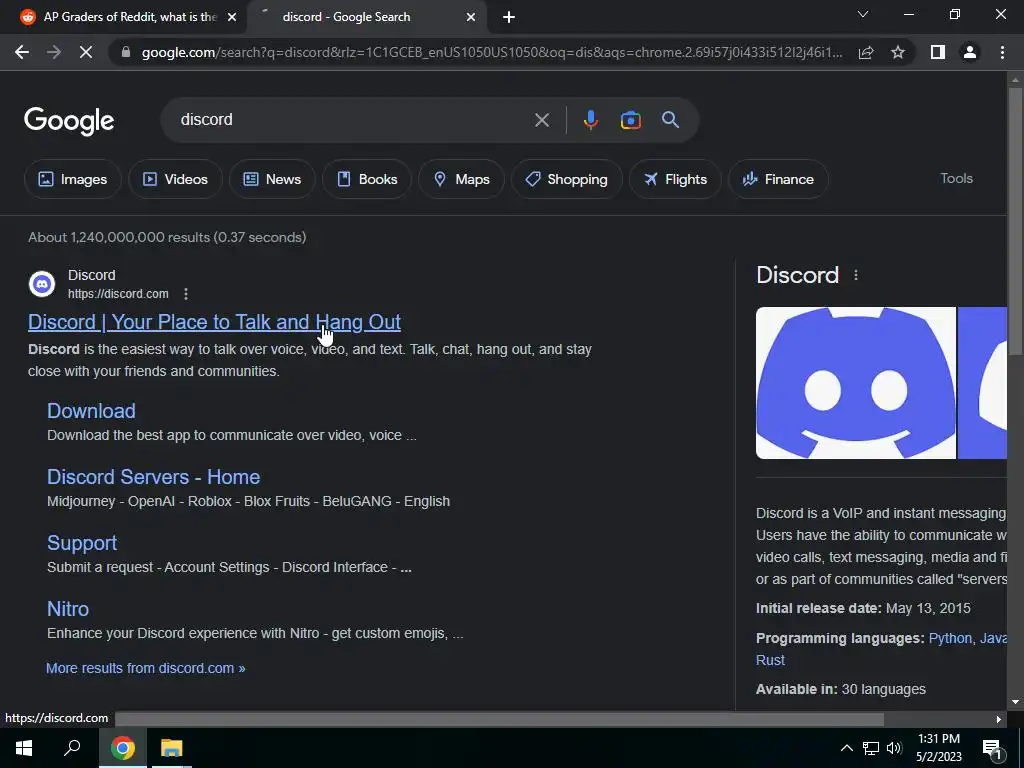Open the search Tools options
The image size is (1024, 768).
pos(956,178)
